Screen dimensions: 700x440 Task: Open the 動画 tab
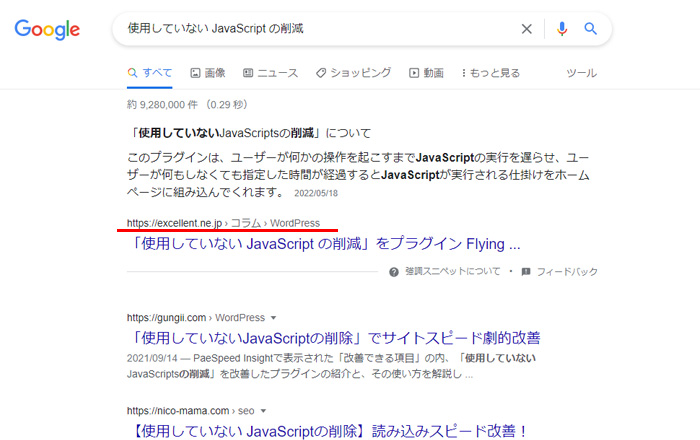426,73
